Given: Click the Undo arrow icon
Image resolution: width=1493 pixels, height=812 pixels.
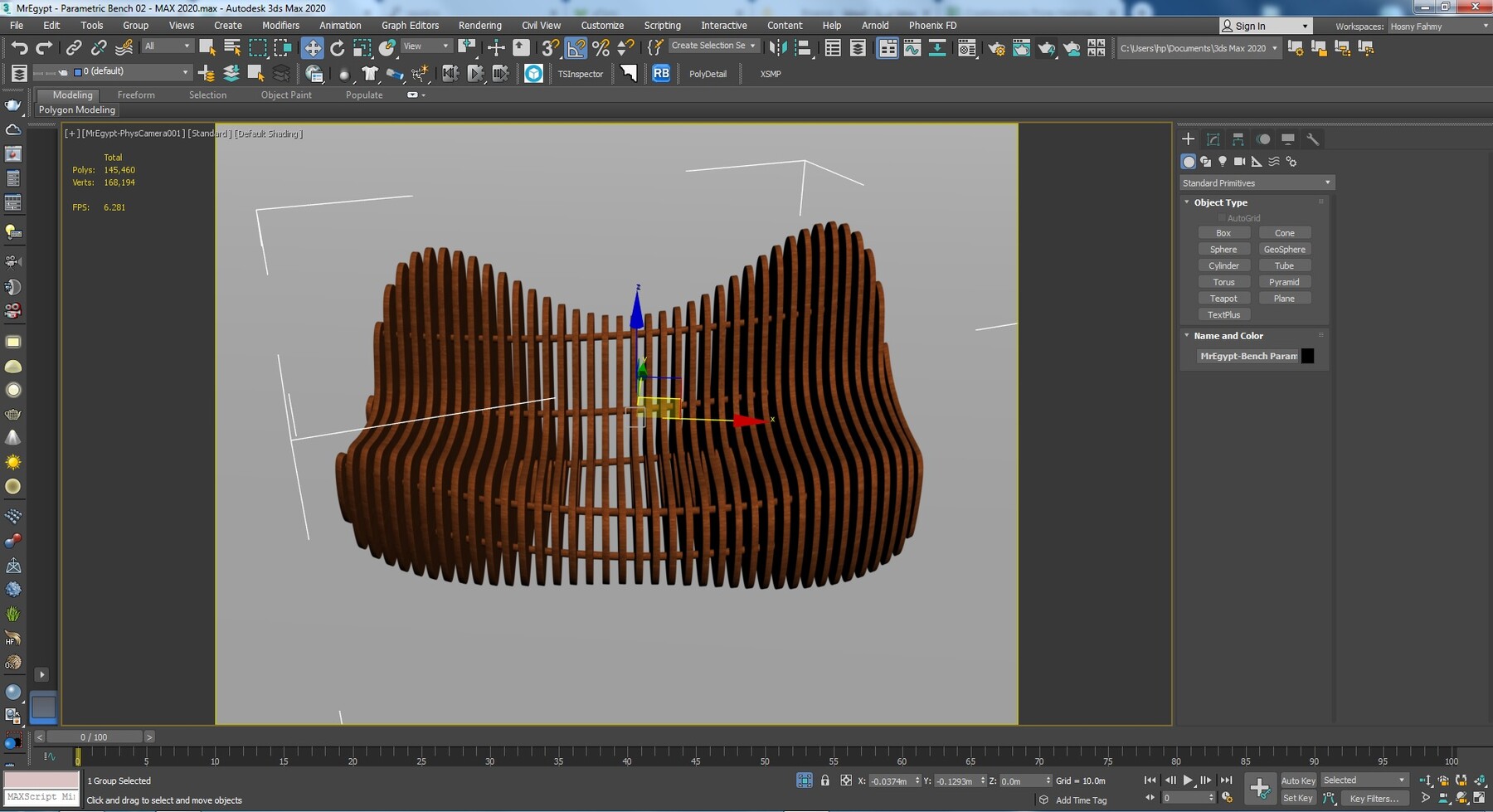Looking at the screenshot, I should [x=19, y=48].
